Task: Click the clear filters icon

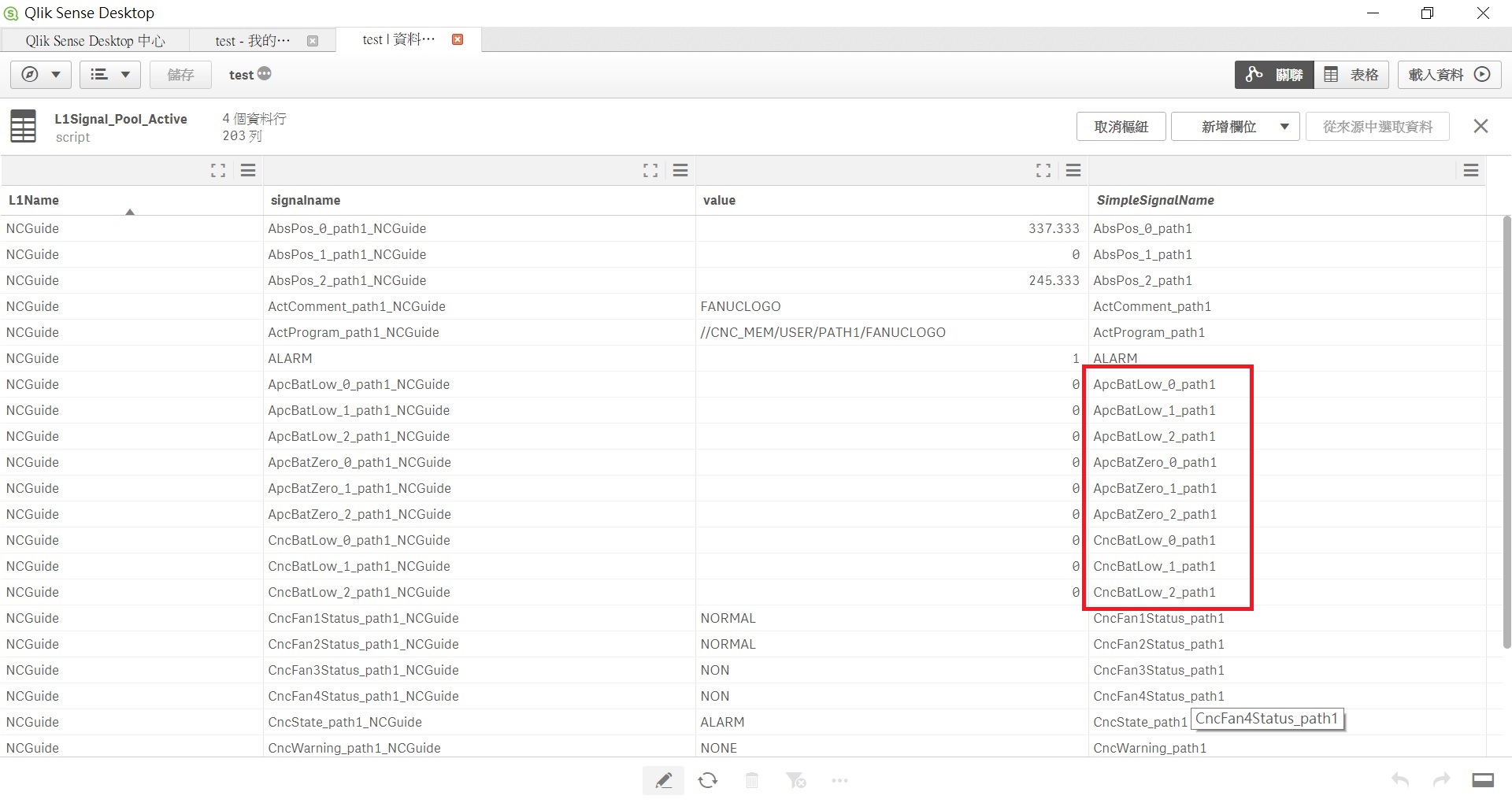Action: point(795,780)
